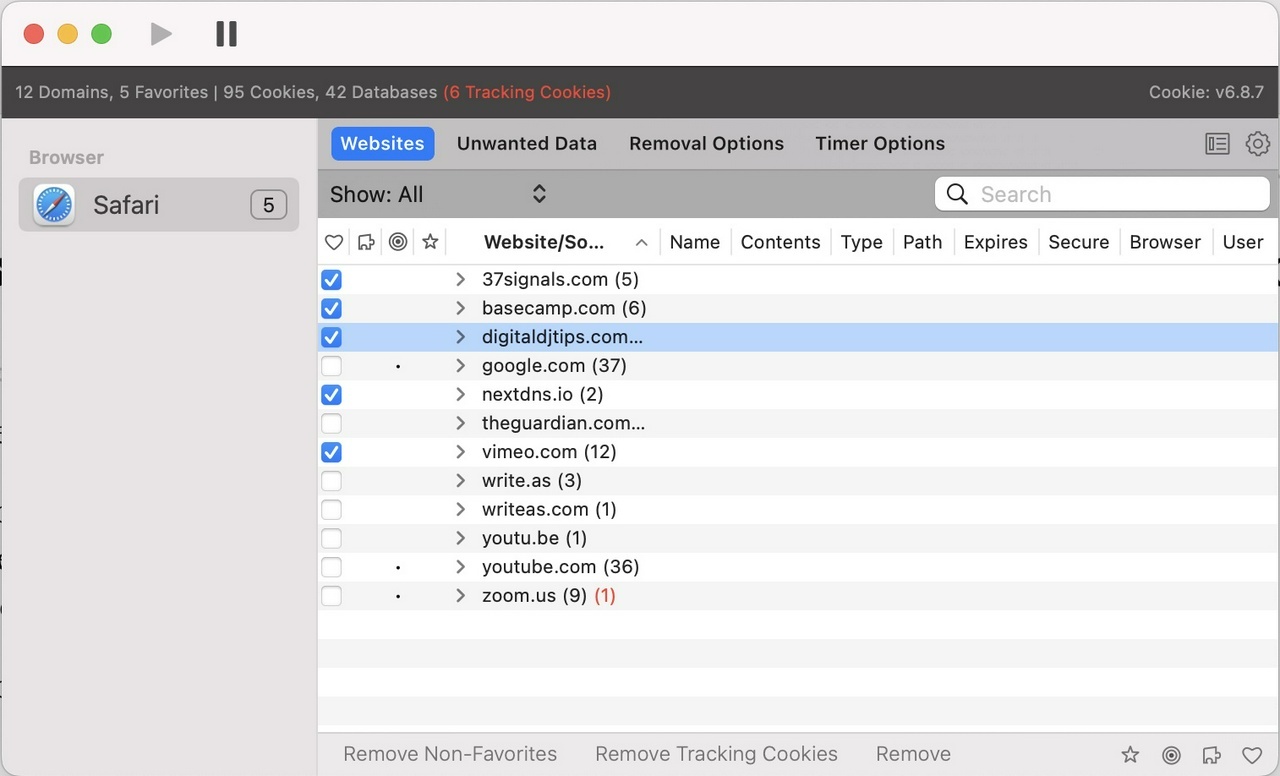Select Safari in the browser sidebar
The image size is (1280, 776).
(159, 205)
